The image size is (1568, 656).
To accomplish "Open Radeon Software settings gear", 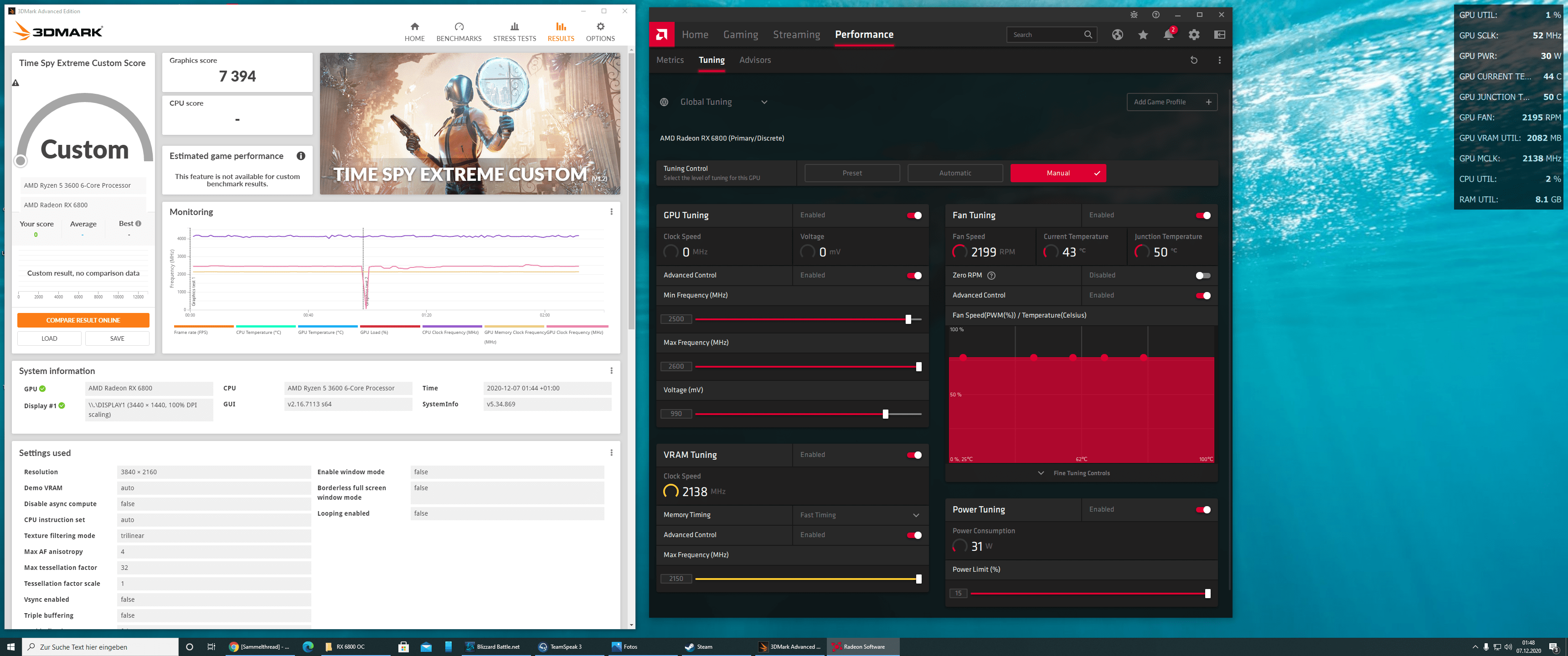I will click(x=1194, y=35).
